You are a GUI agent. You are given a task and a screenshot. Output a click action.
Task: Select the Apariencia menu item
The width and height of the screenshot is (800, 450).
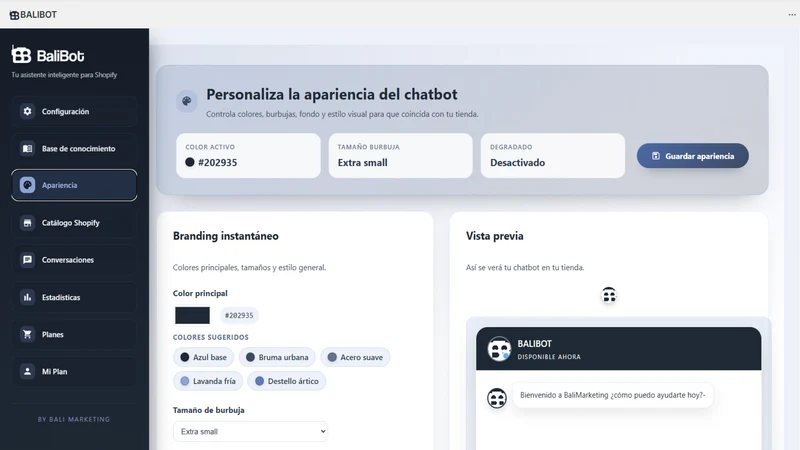pyautogui.click(x=74, y=185)
